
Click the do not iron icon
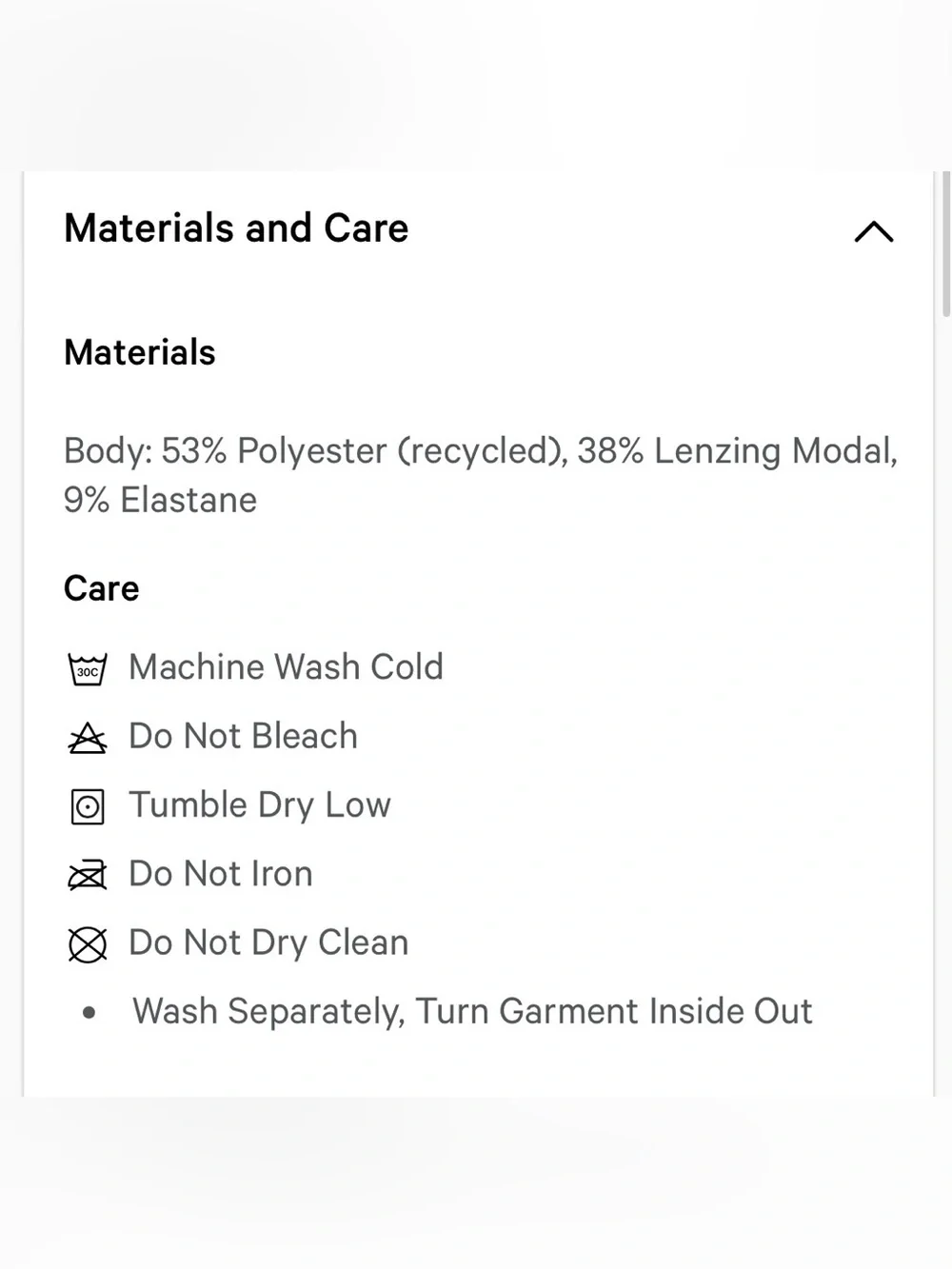coord(88,875)
